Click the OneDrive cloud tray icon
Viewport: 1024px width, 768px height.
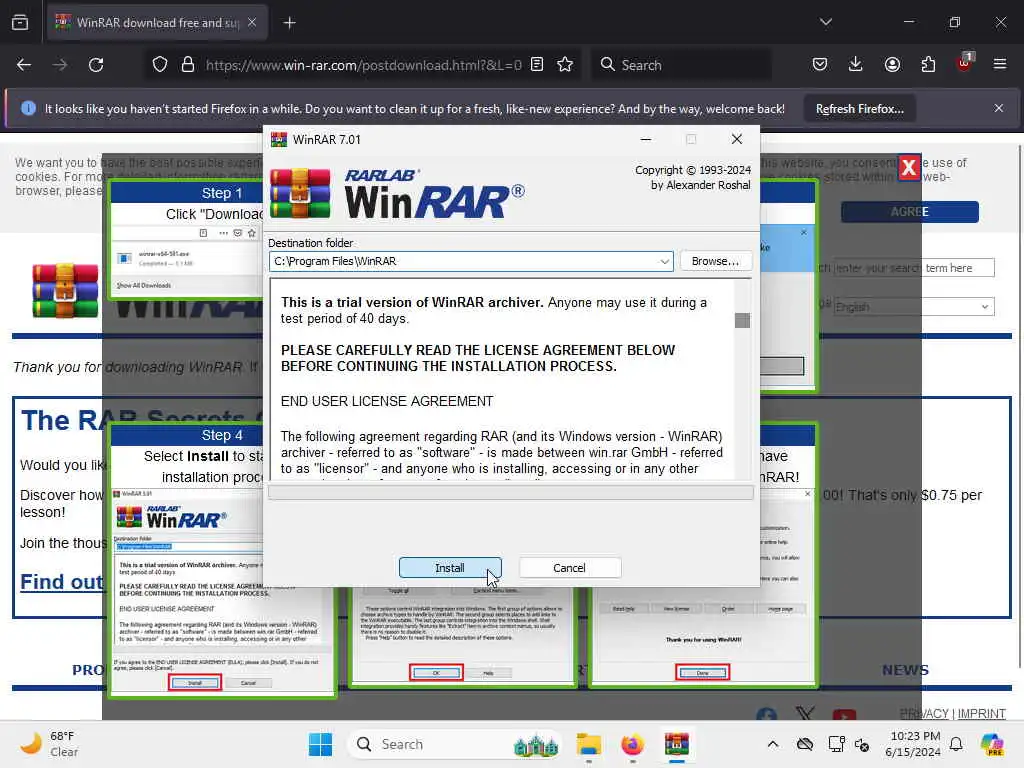click(x=805, y=744)
